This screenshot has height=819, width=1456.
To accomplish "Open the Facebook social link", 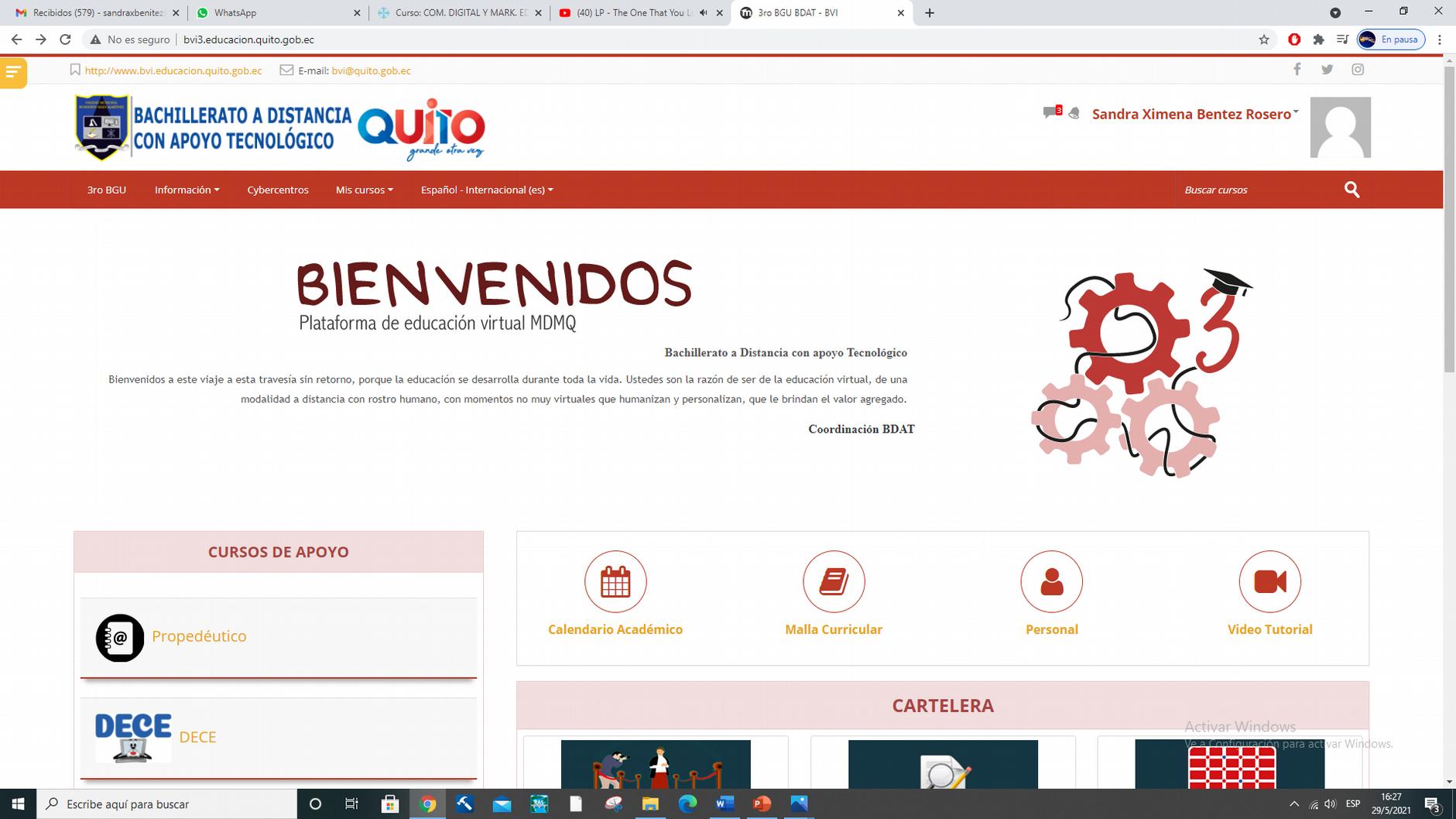I will click(x=1297, y=70).
